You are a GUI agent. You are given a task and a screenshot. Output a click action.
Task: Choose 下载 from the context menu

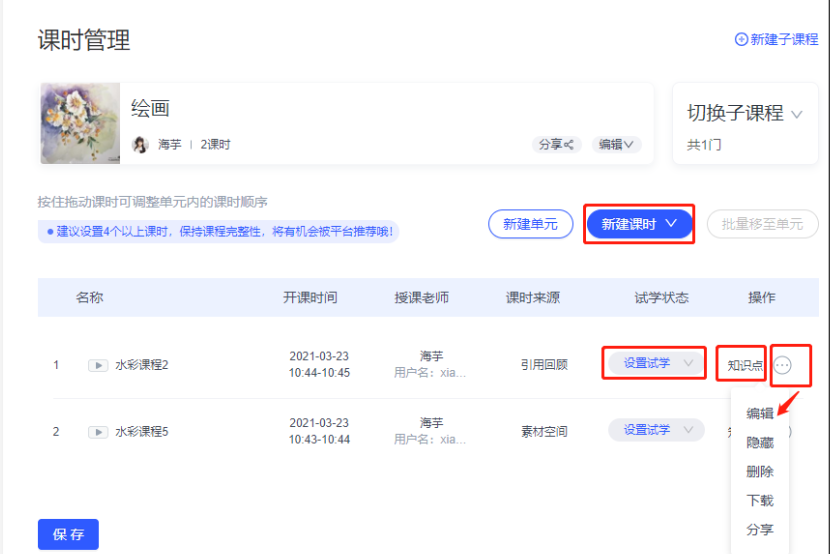tap(760, 501)
